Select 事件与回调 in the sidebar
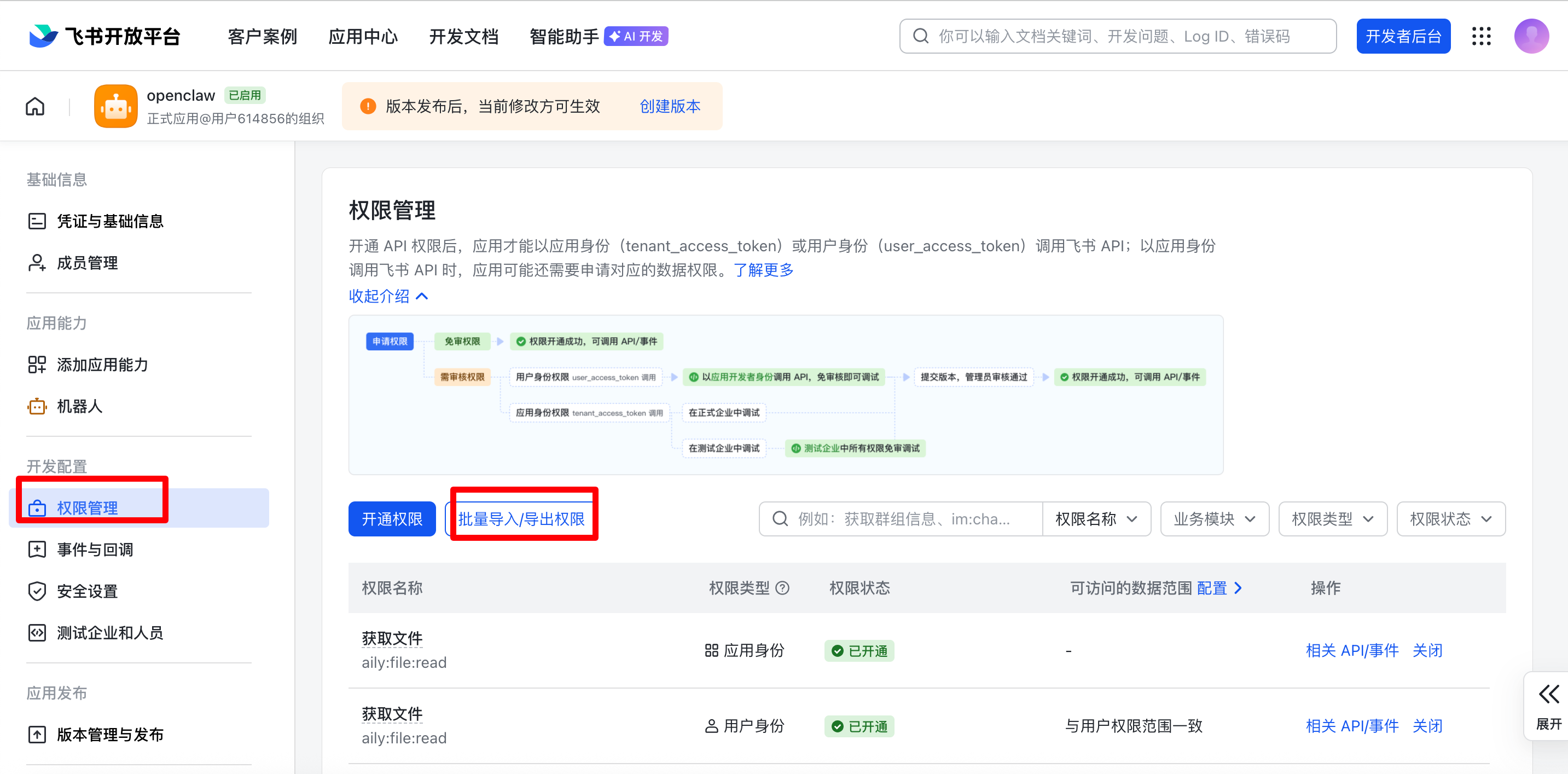The width and height of the screenshot is (1568, 774). coord(94,550)
